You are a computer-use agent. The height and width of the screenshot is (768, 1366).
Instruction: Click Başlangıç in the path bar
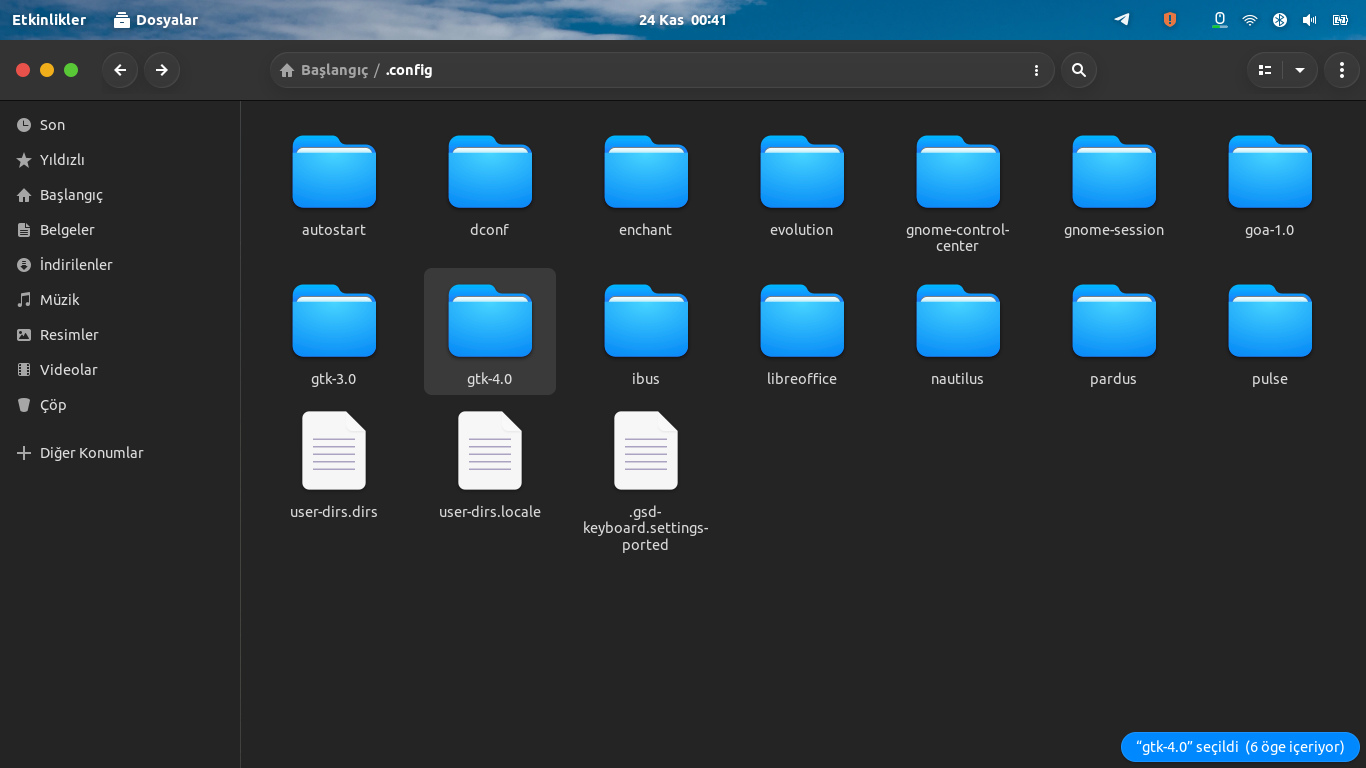(334, 70)
